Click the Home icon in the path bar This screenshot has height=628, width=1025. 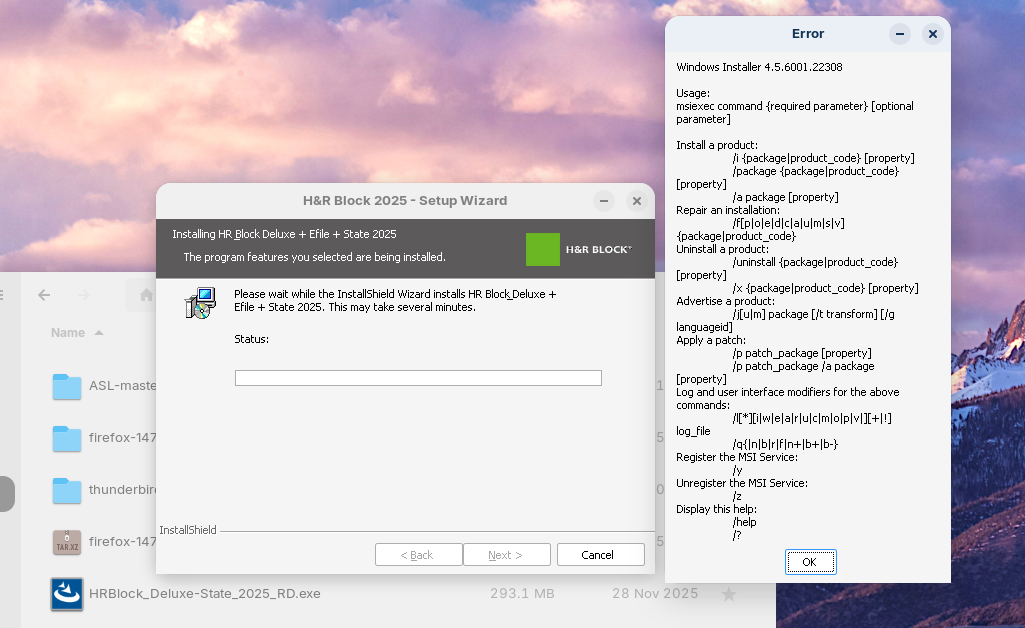146,295
